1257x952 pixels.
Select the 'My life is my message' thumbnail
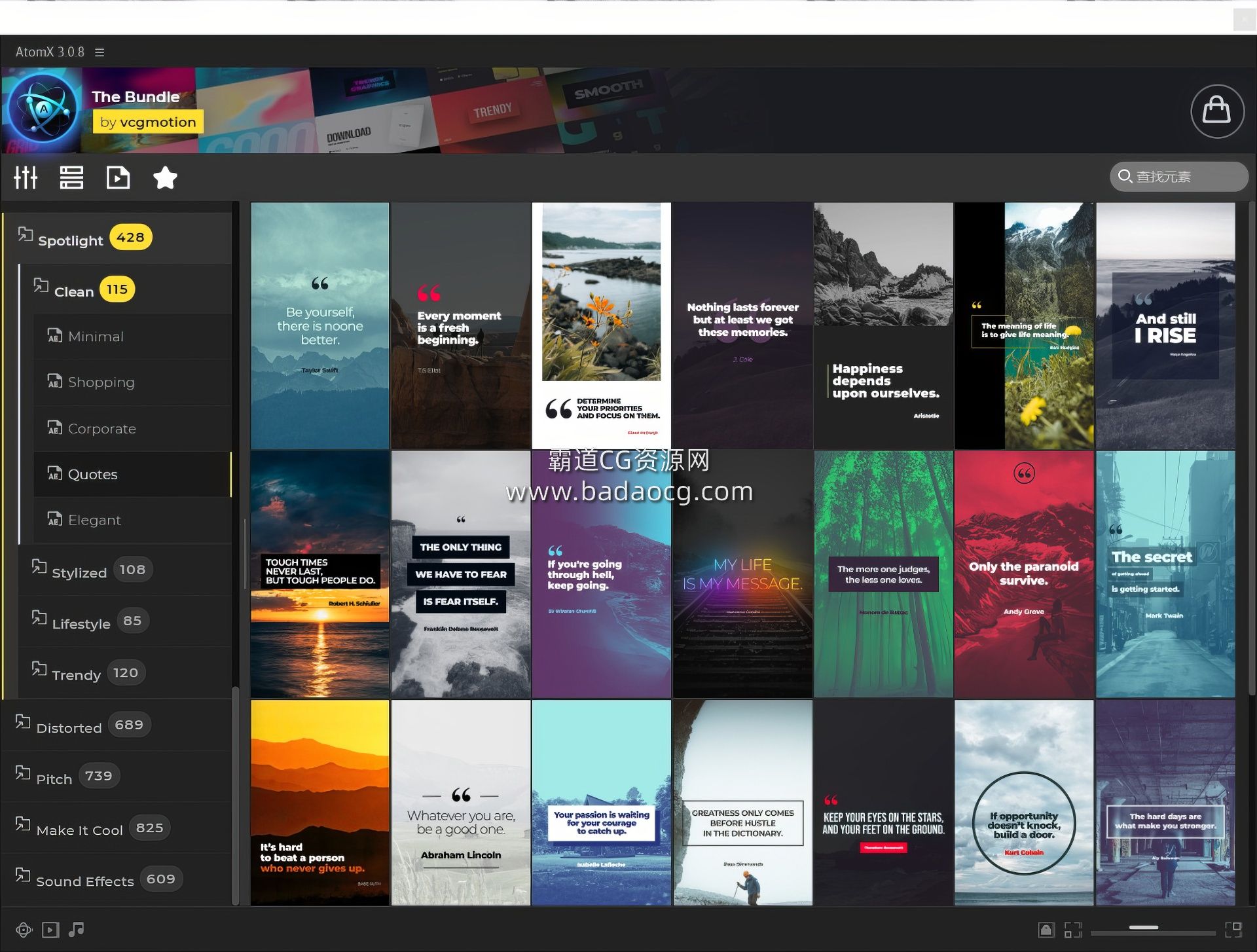click(742, 574)
